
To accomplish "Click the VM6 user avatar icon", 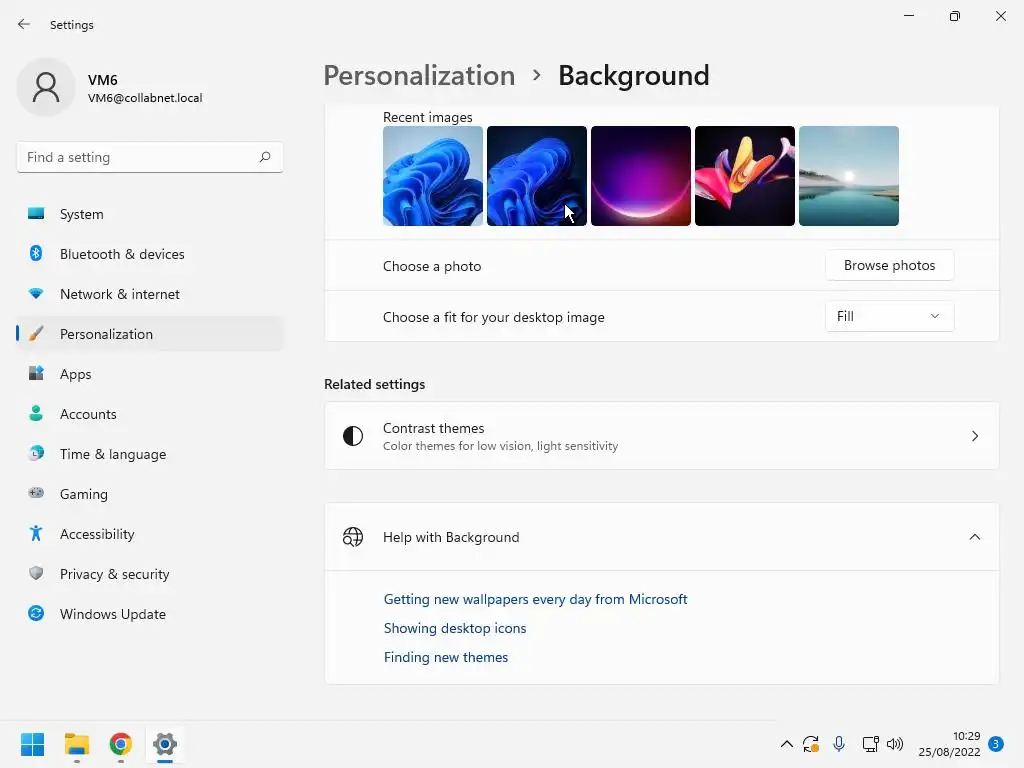I will point(46,87).
